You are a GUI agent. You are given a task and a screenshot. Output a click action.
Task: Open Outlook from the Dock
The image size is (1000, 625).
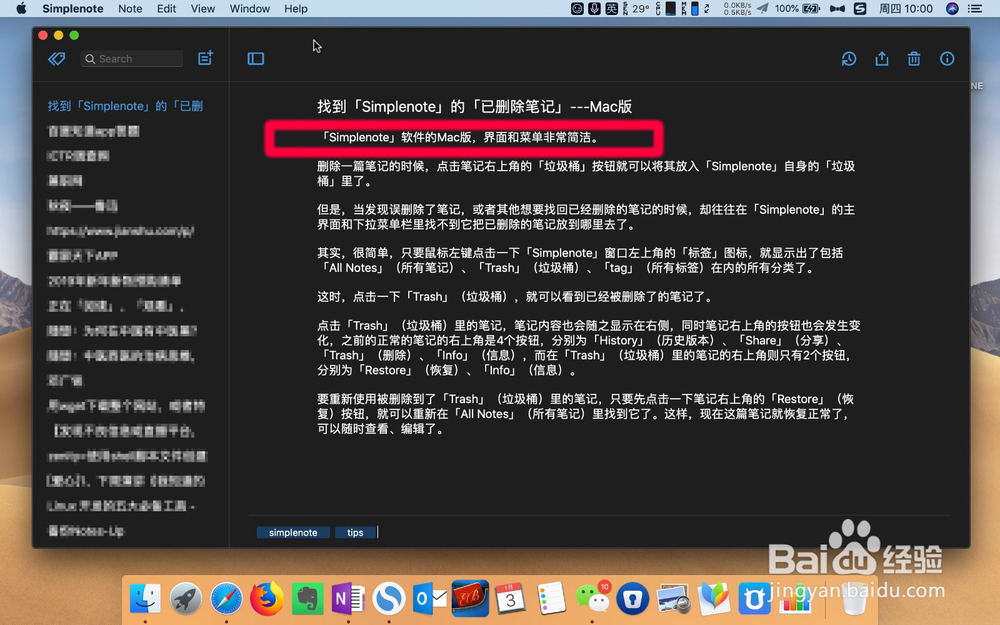(429, 598)
